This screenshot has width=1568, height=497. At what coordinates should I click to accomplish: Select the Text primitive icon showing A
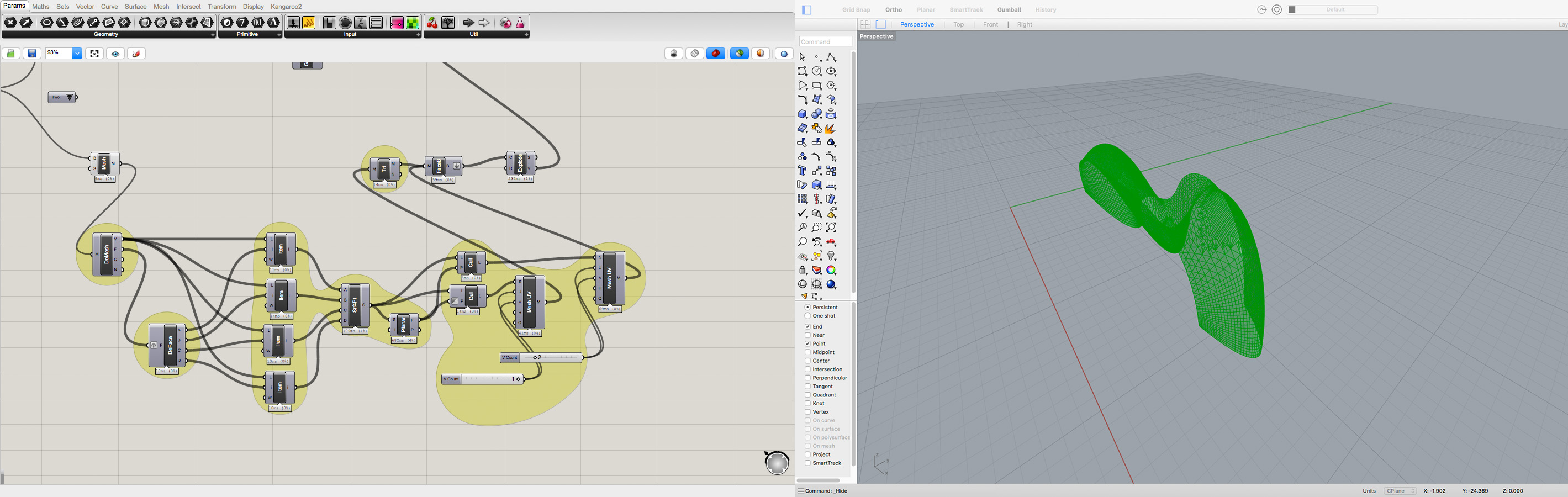tap(273, 23)
